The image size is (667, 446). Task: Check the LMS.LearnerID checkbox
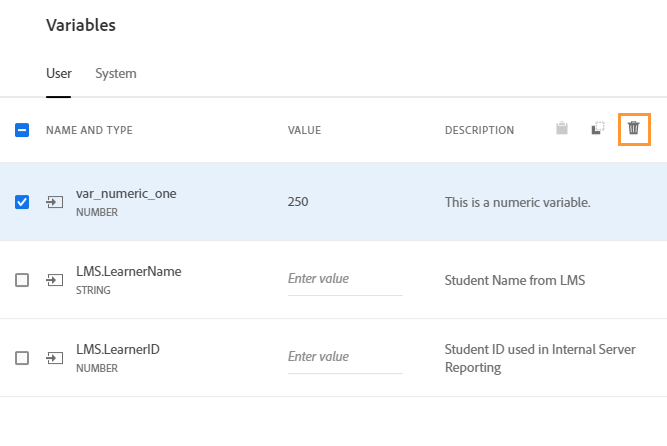[x=22, y=358]
